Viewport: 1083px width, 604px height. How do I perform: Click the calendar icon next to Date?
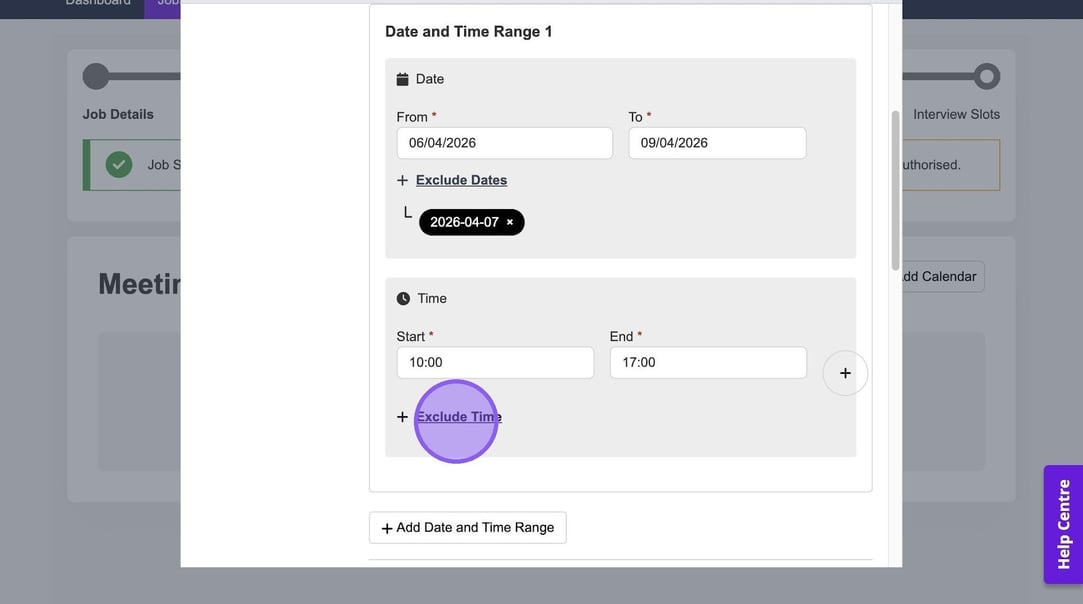click(402, 79)
